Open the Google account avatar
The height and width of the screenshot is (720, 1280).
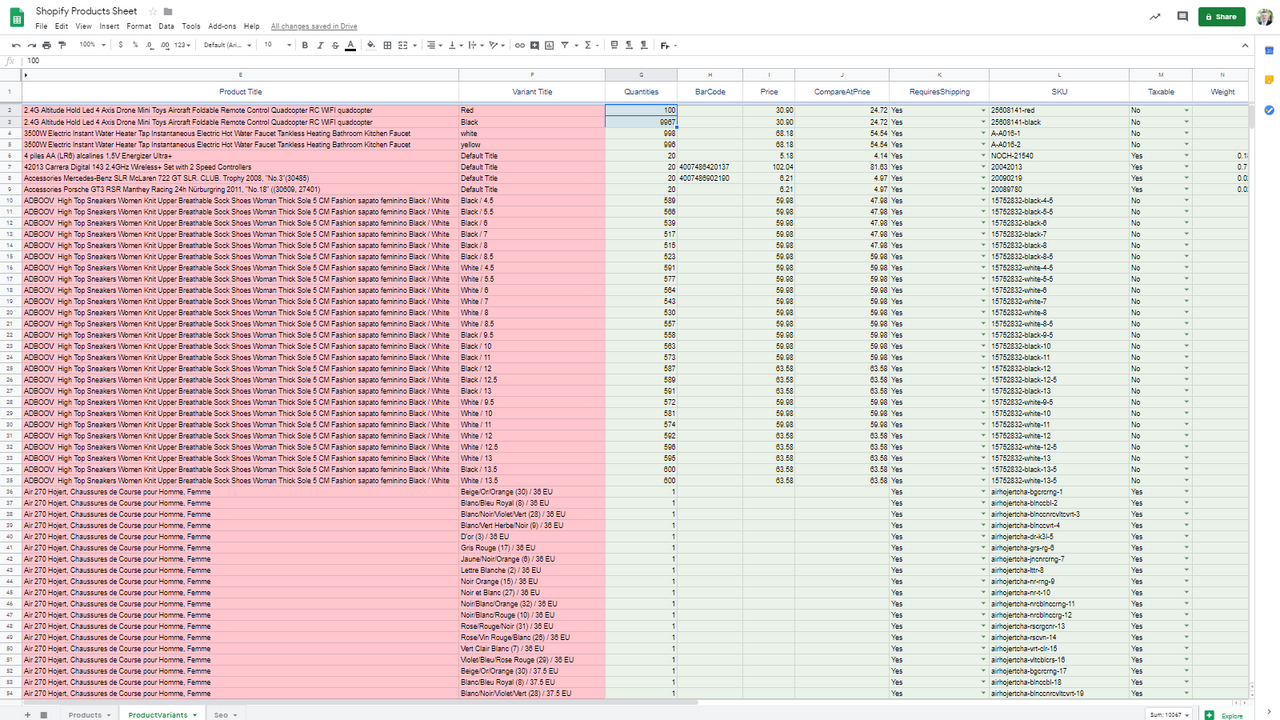[x=1265, y=17]
